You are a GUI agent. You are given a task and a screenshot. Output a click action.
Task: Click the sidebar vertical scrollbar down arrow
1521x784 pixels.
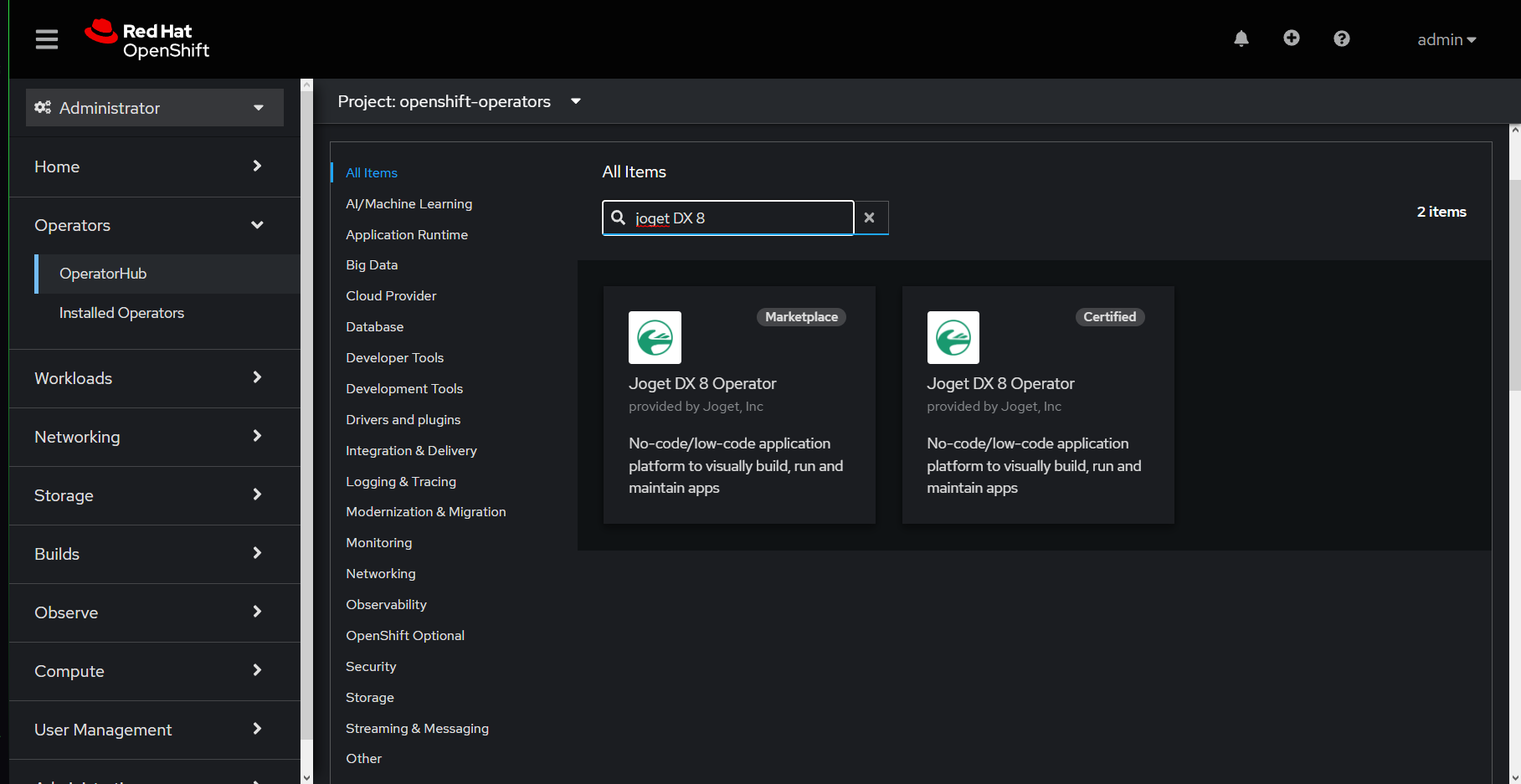point(306,777)
